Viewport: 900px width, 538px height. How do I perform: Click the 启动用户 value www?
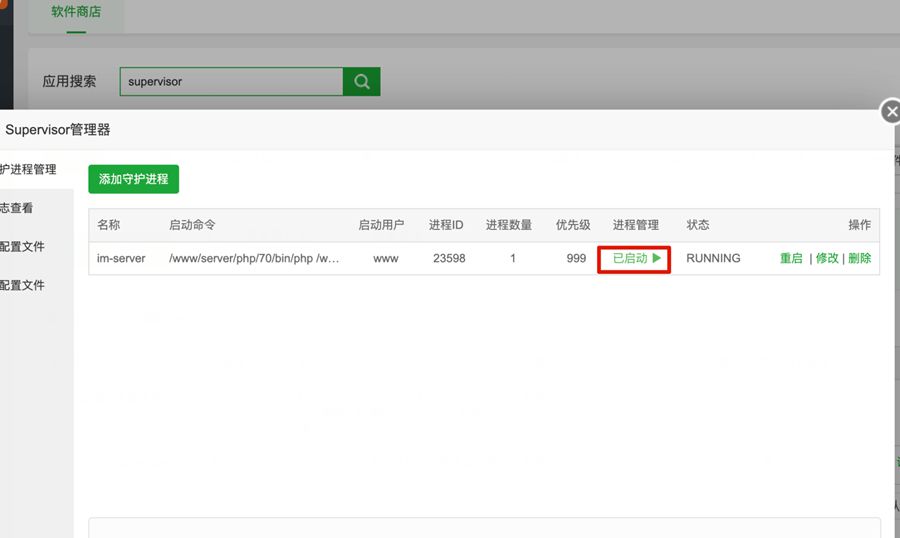point(385,258)
